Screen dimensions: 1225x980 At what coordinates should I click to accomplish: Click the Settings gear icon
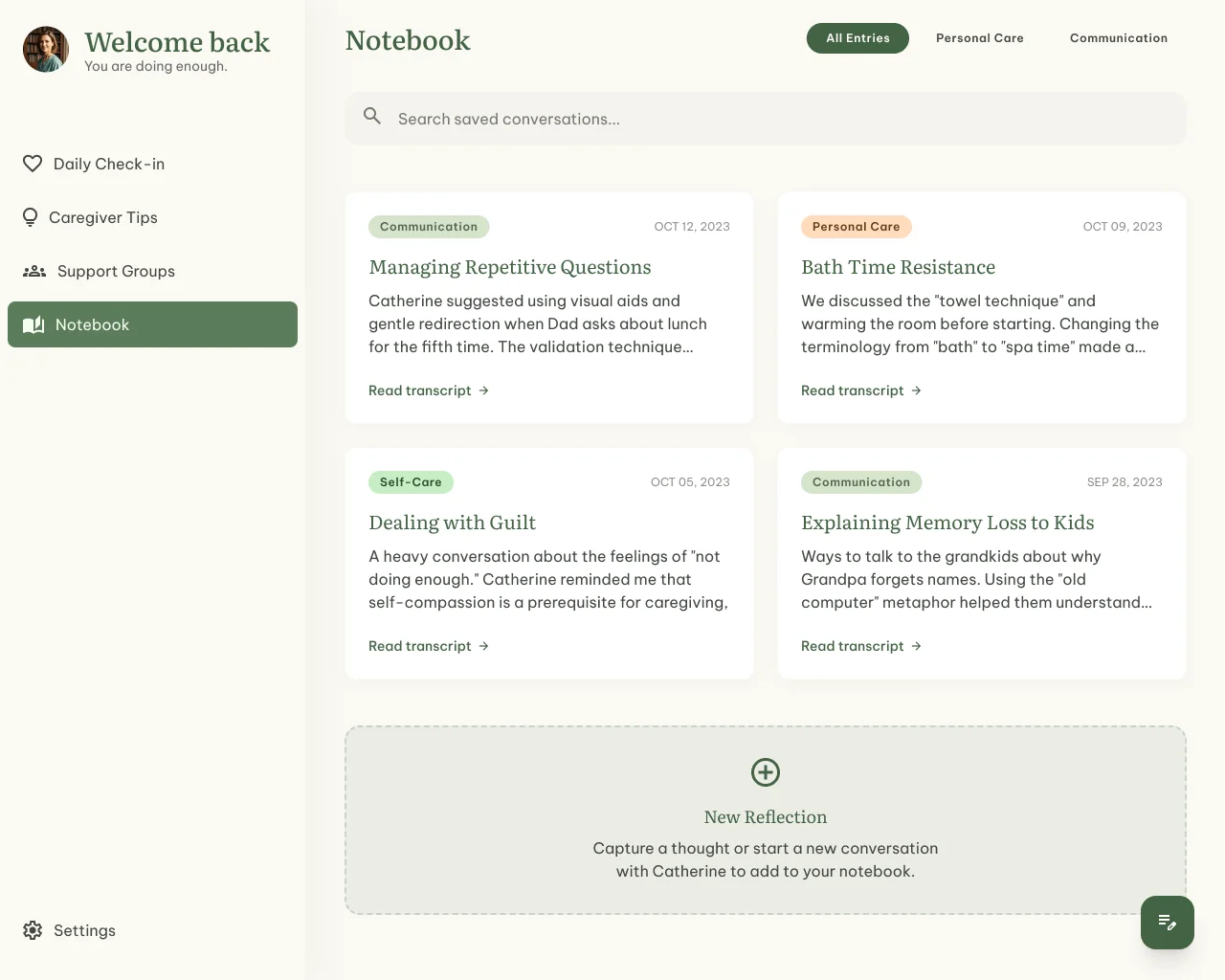[x=33, y=930]
